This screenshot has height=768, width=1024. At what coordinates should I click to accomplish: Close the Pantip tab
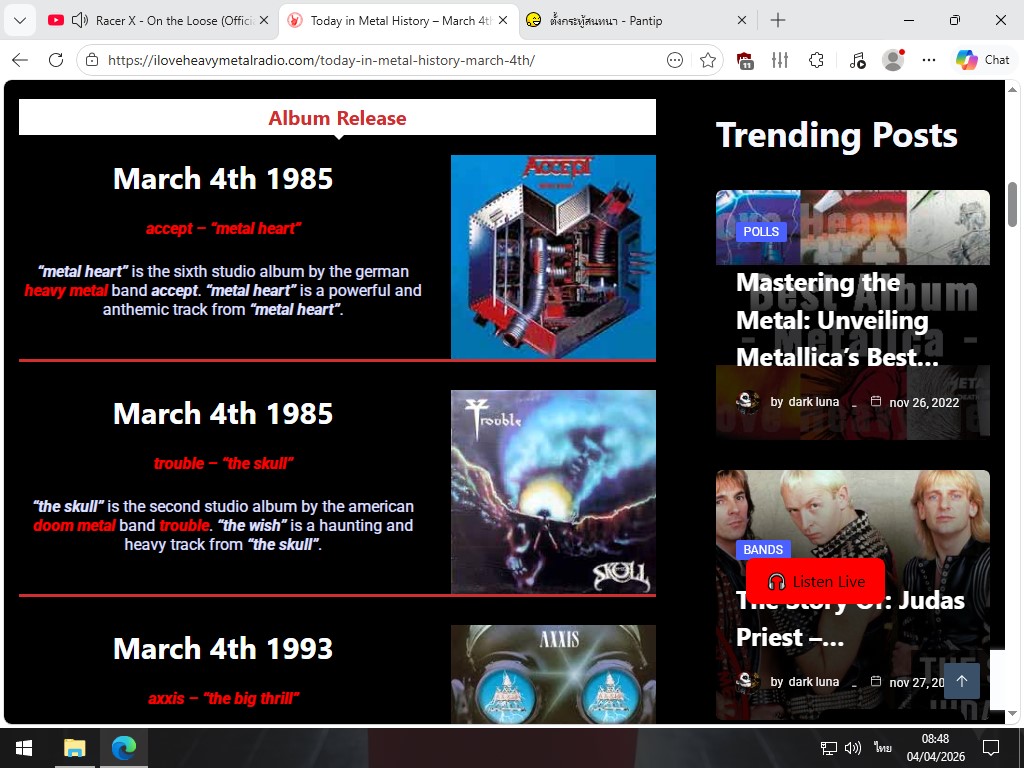click(742, 20)
